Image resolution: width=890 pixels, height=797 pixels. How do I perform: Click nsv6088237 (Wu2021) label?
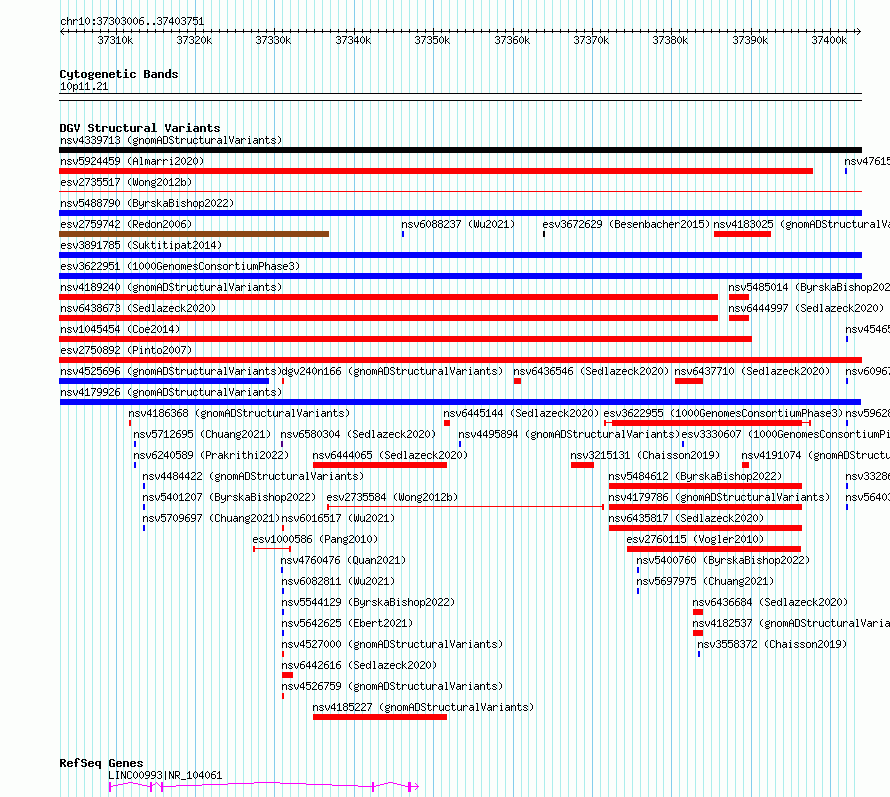point(458,224)
